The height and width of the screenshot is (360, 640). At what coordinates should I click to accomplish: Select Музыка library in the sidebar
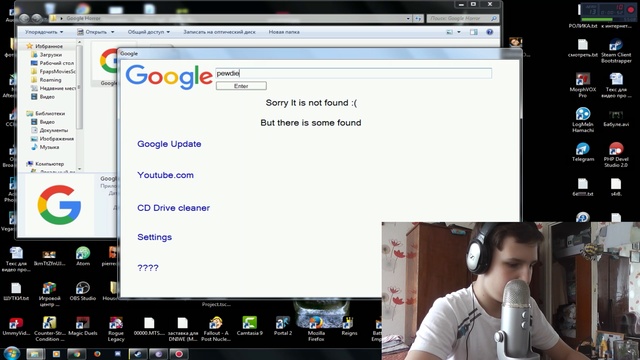click(x=45, y=147)
